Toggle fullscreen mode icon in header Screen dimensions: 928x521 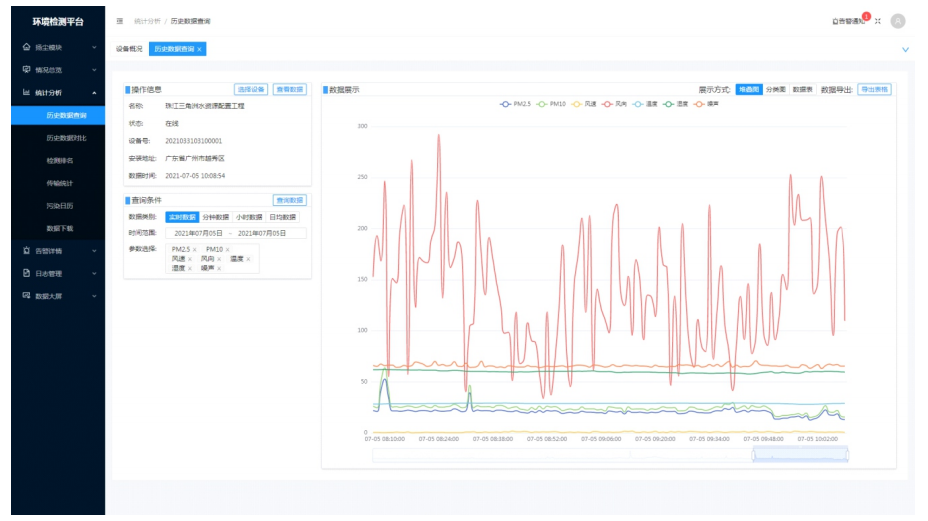coord(878,21)
